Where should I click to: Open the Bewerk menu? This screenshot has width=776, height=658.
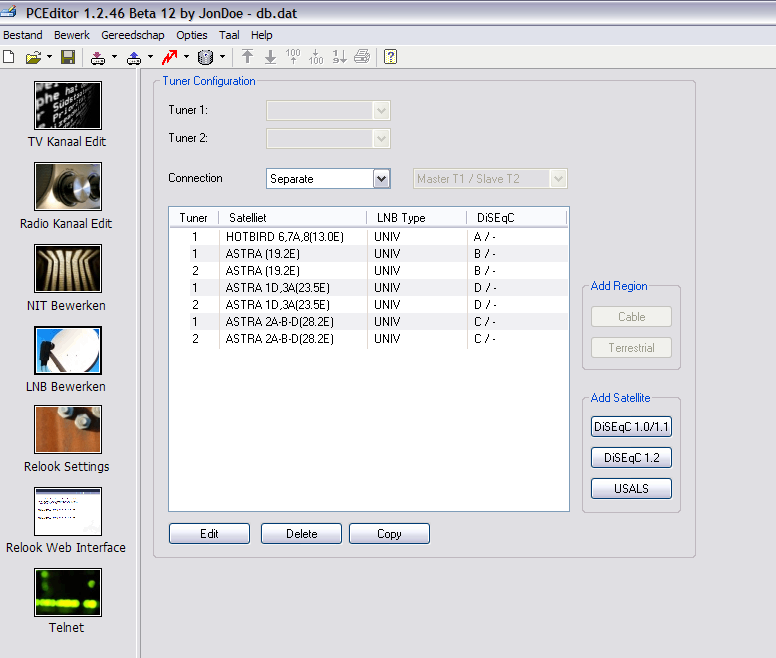pos(72,35)
